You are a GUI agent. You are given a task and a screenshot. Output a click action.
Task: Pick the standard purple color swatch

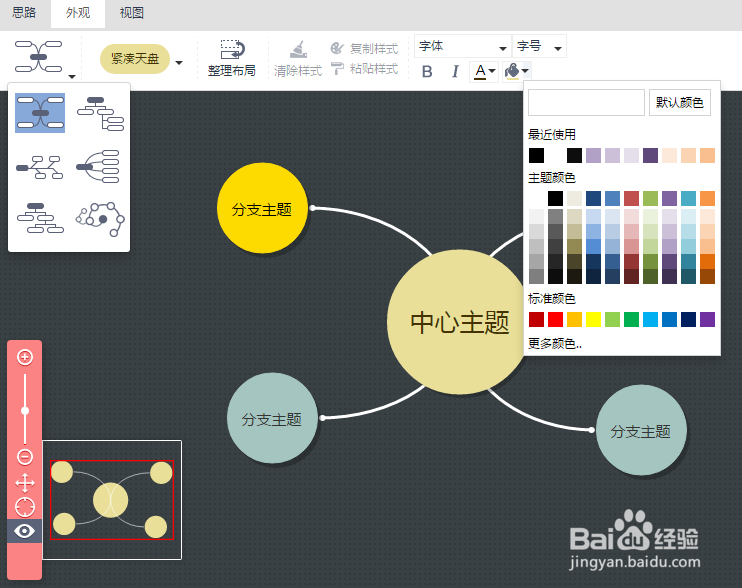(x=707, y=319)
